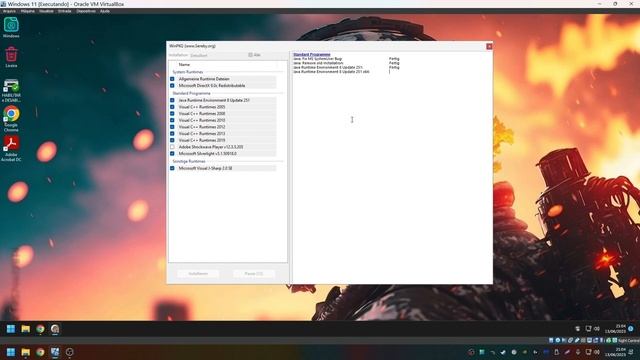Open the Arquivo menu in VirtualBox

pos(9,11)
